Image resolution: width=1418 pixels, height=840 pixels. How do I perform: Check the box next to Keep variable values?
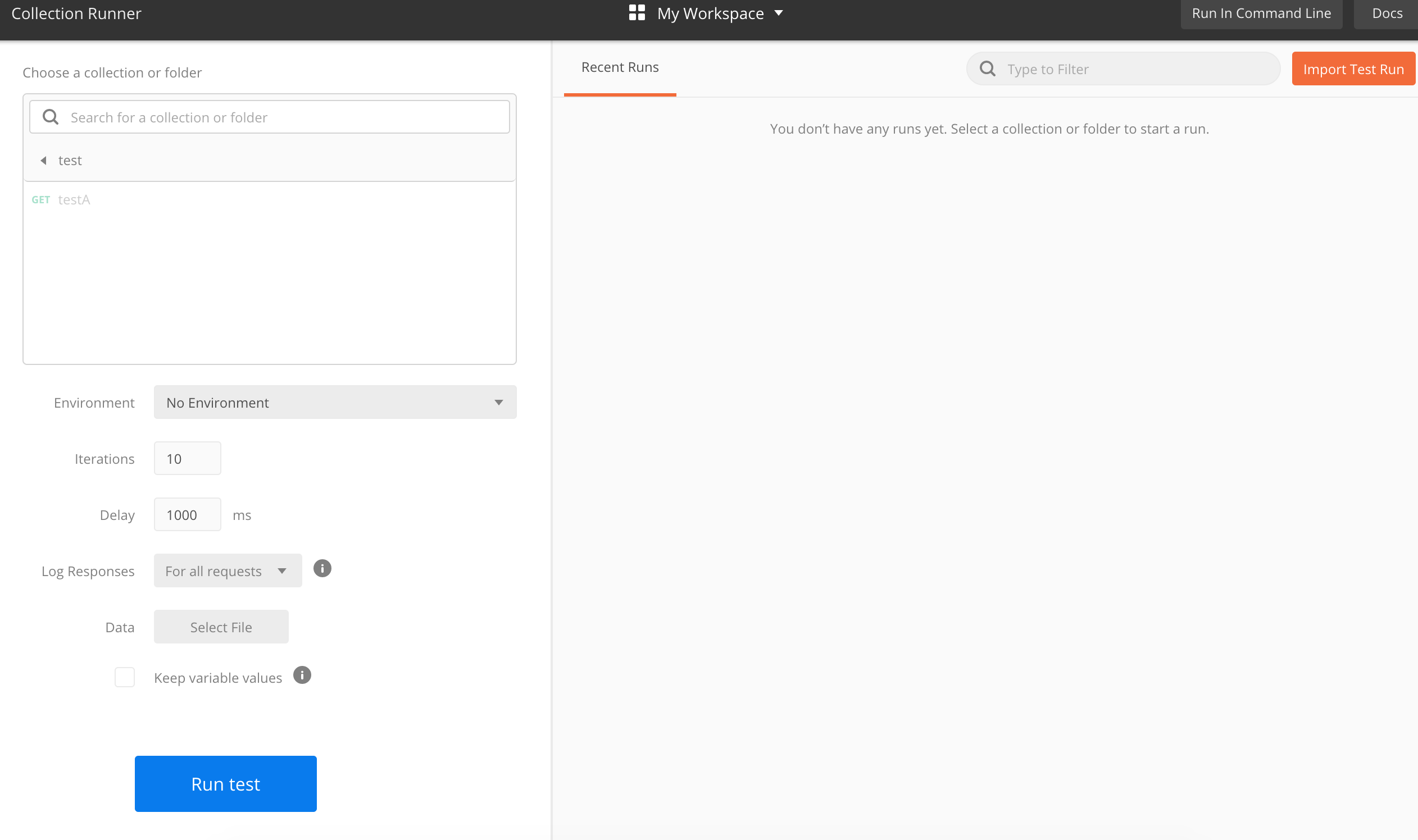coord(125,677)
